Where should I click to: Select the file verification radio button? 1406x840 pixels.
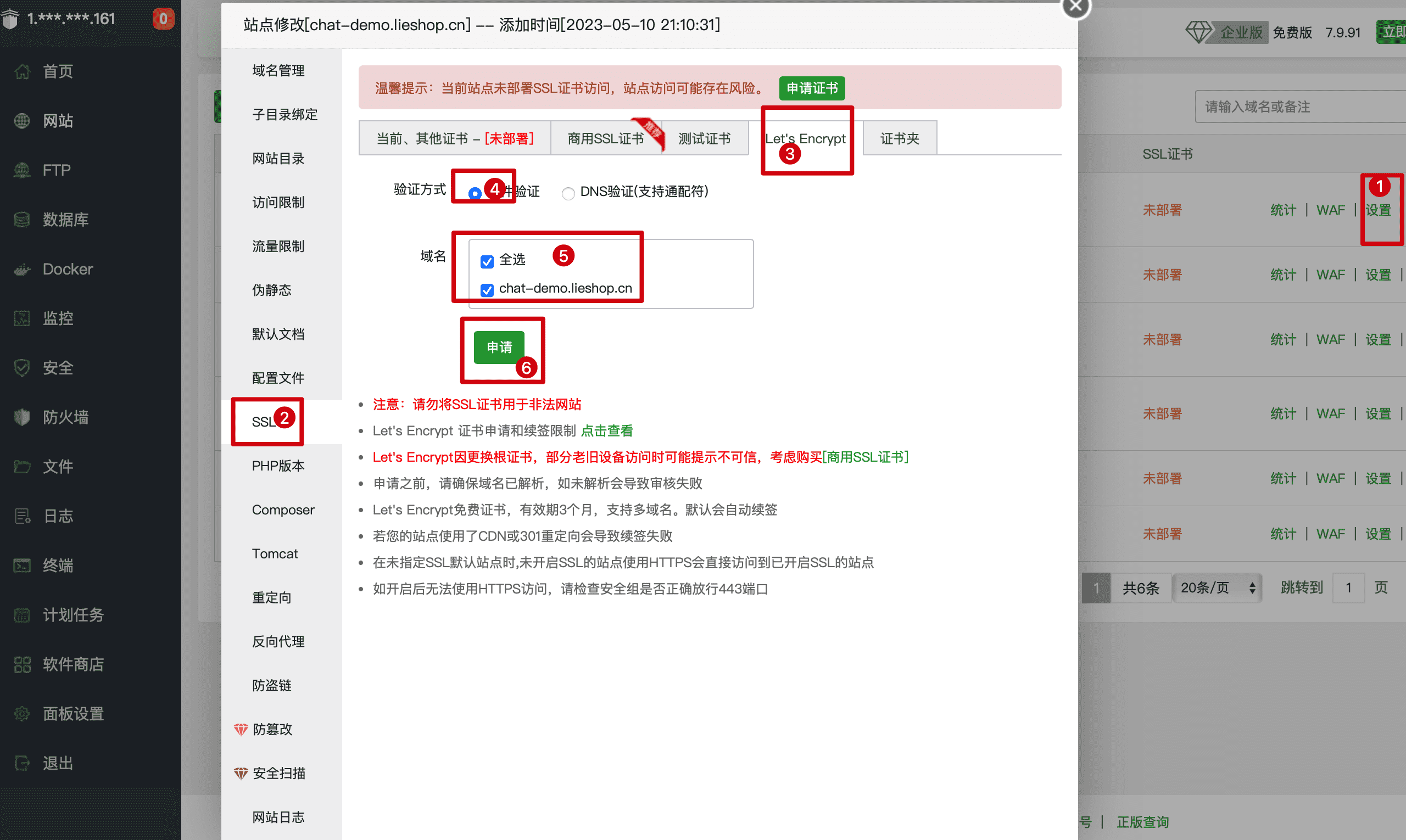475,193
